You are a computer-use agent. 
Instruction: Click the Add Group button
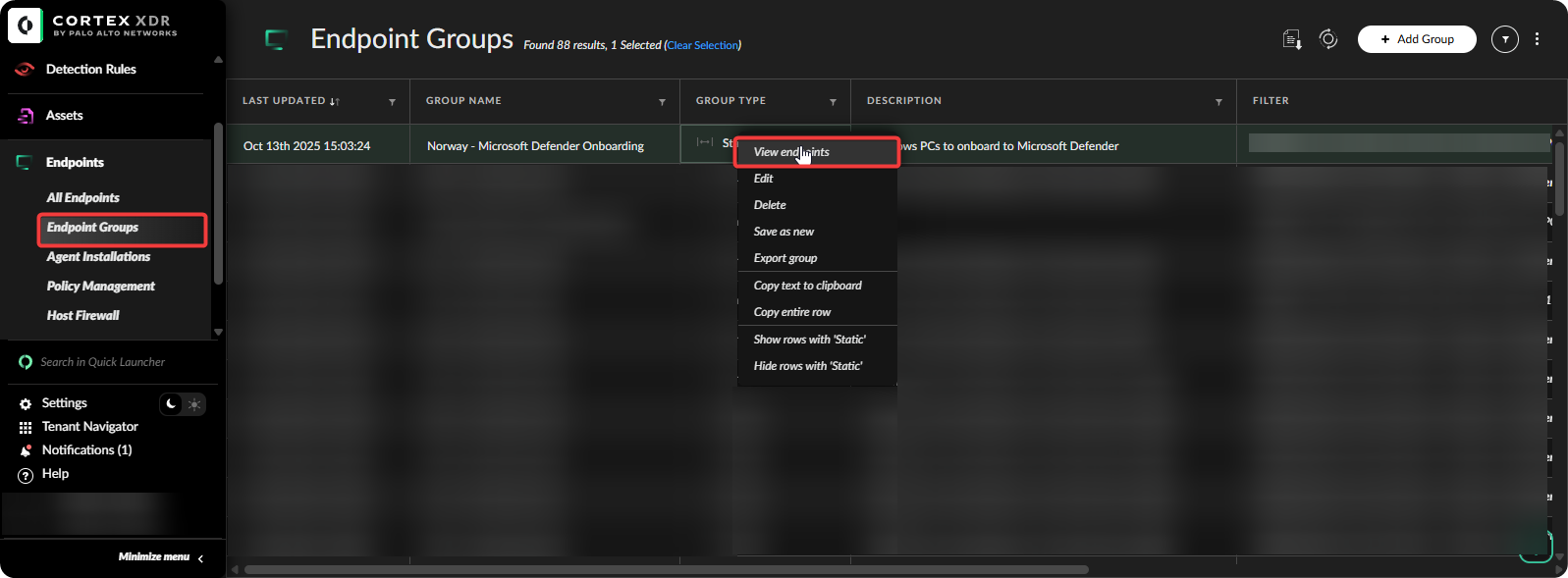pos(1416,39)
